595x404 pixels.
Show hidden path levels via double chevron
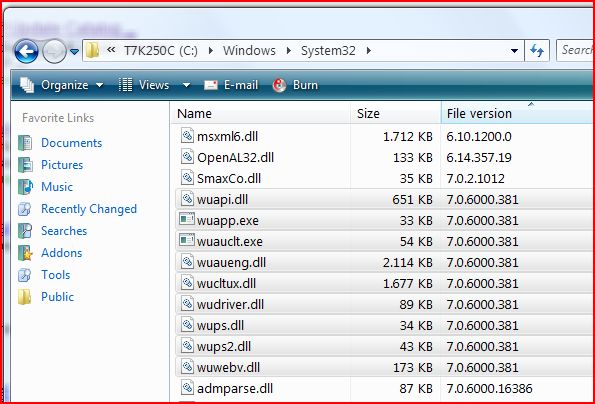pos(111,50)
